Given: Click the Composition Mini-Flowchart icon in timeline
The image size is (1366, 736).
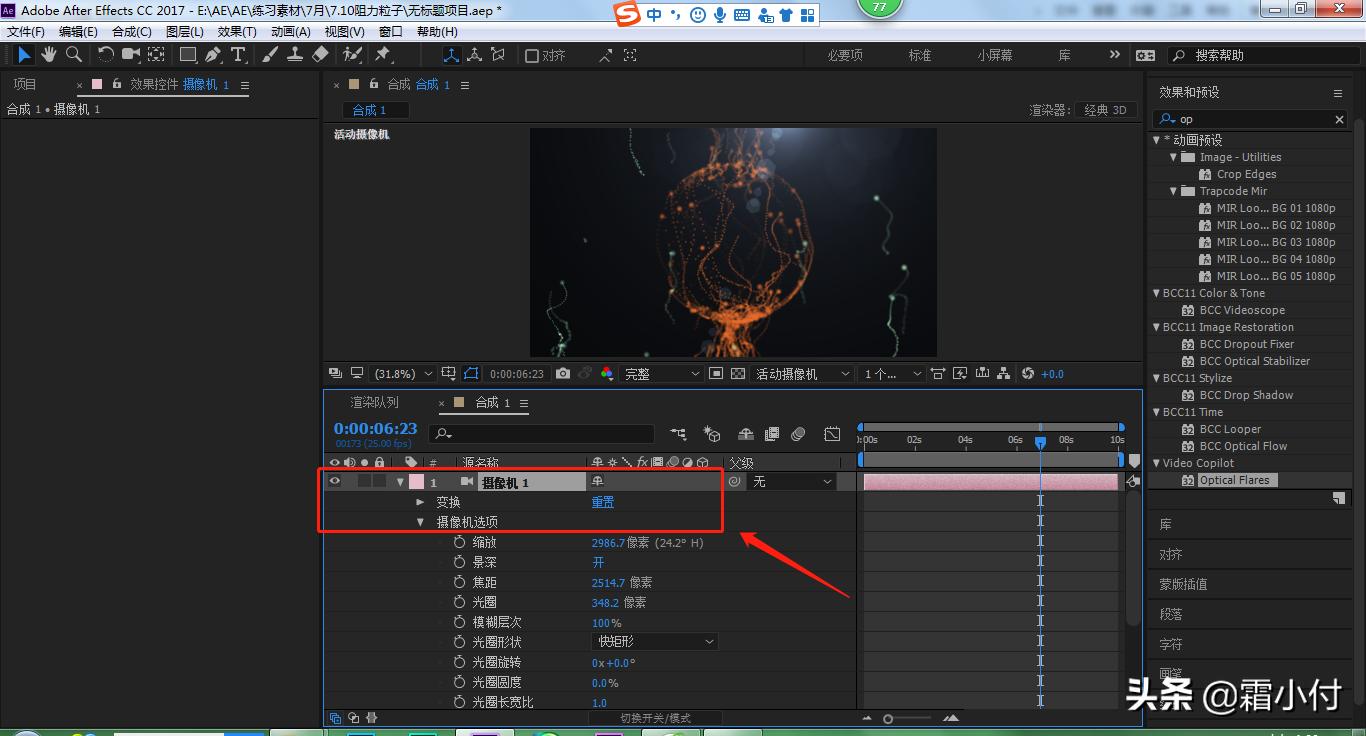Looking at the screenshot, I should [x=679, y=434].
